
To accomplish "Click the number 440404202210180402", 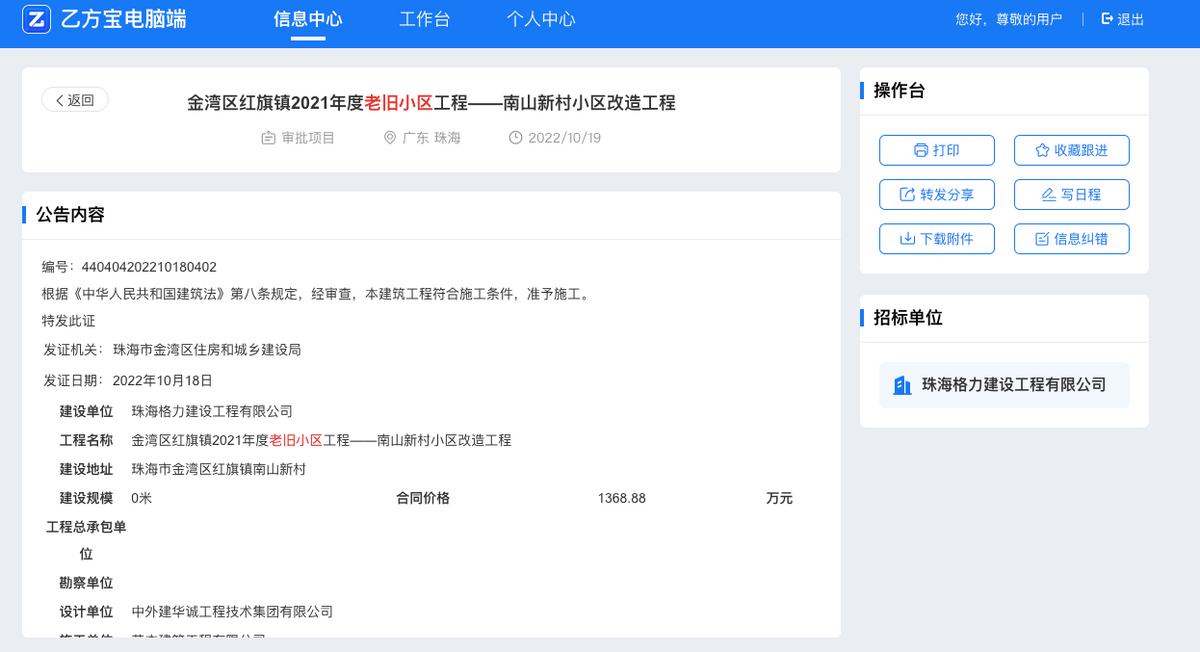I will tap(148, 267).
